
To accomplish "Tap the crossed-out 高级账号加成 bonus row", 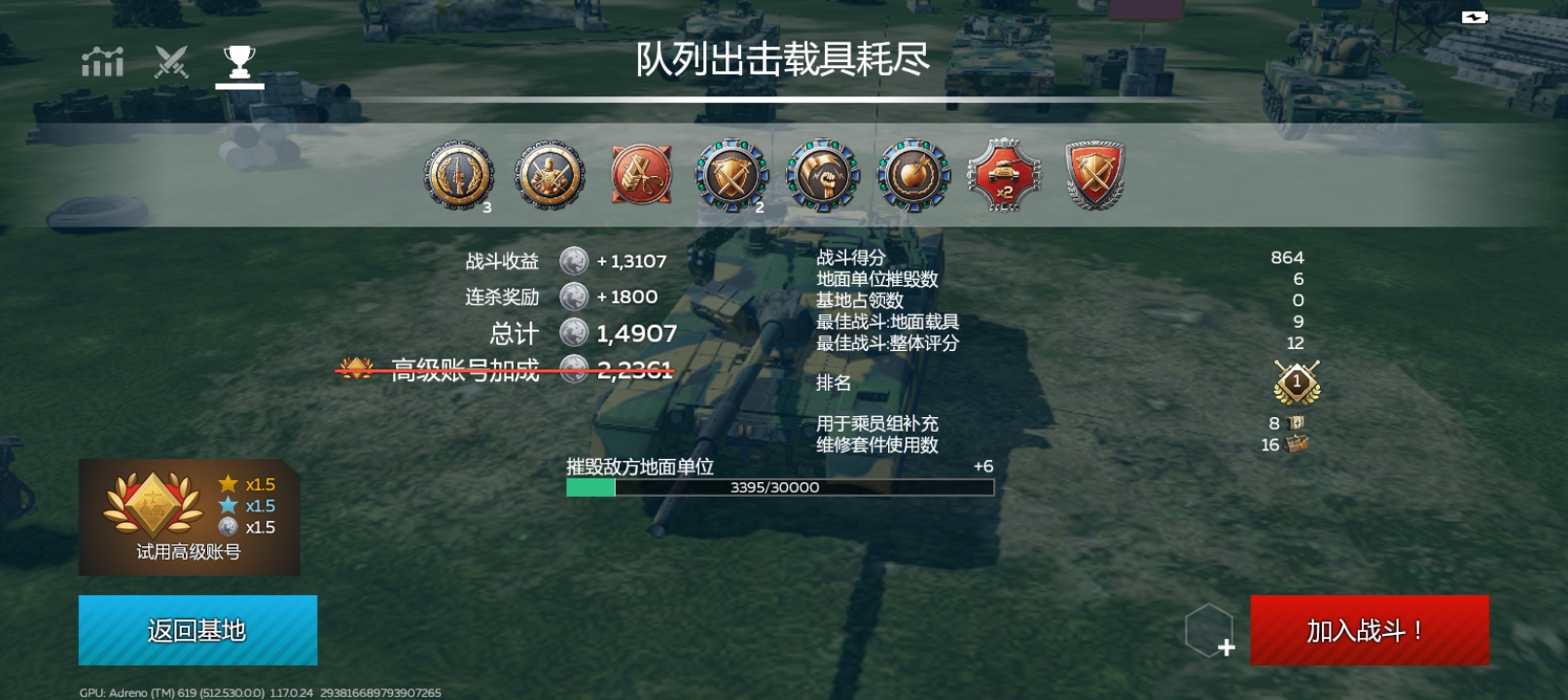I will (505, 369).
